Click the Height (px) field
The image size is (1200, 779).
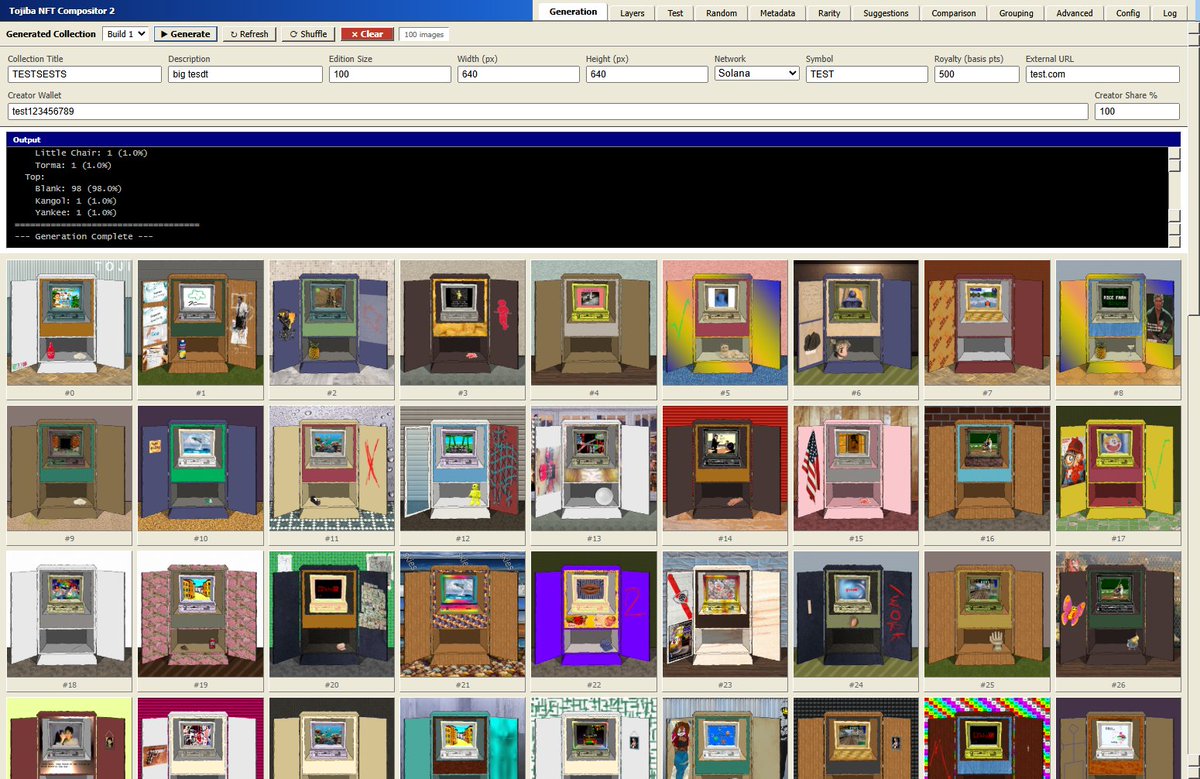point(647,74)
